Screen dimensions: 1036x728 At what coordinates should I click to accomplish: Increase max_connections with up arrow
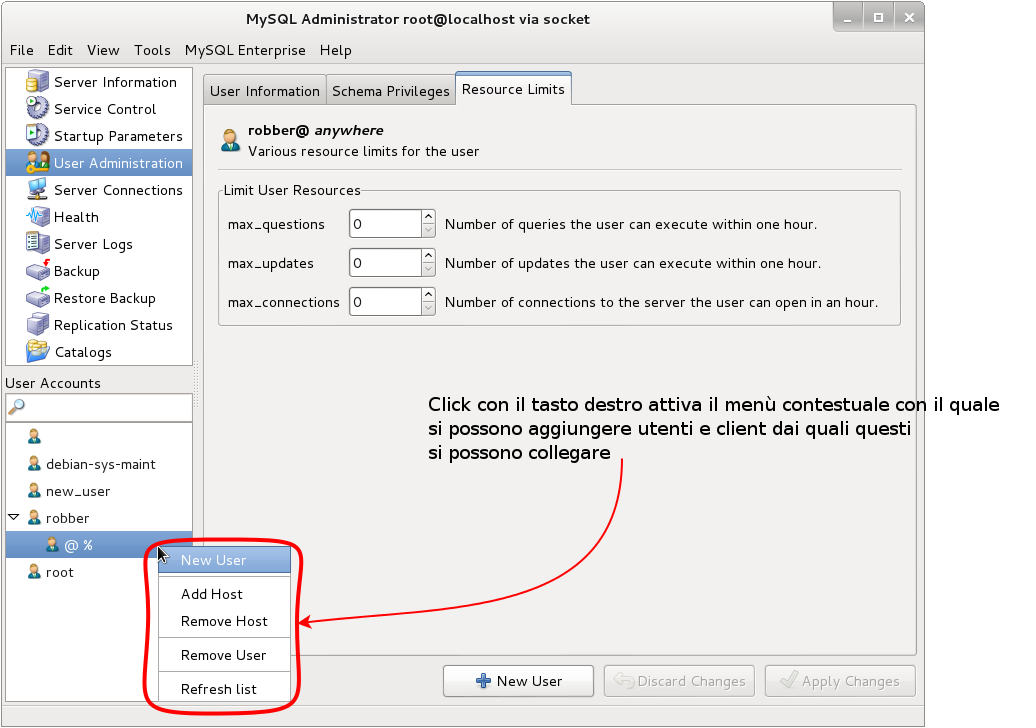[428, 295]
